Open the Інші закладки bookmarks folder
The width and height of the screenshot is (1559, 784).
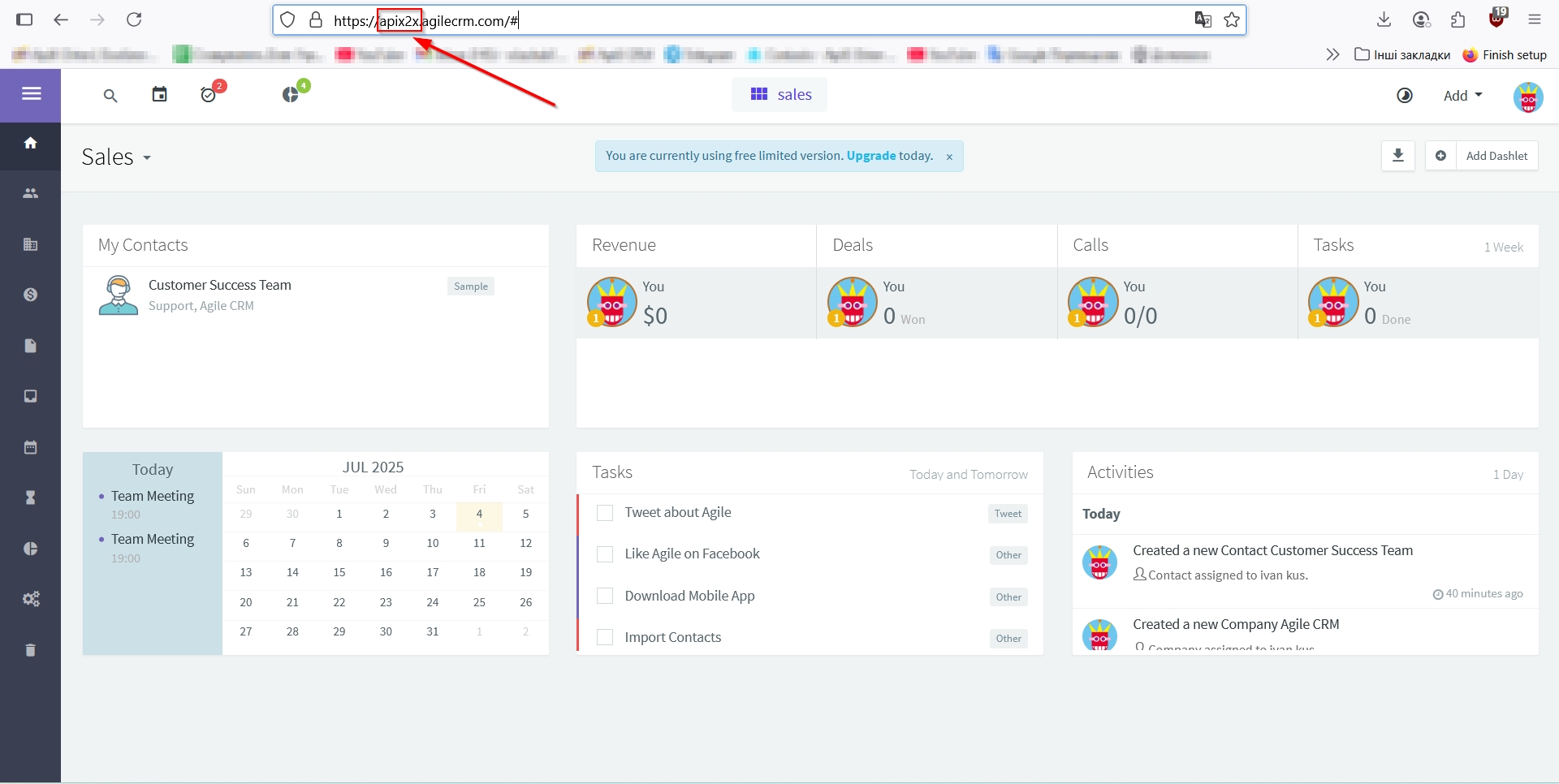pyautogui.click(x=1402, y=55)
